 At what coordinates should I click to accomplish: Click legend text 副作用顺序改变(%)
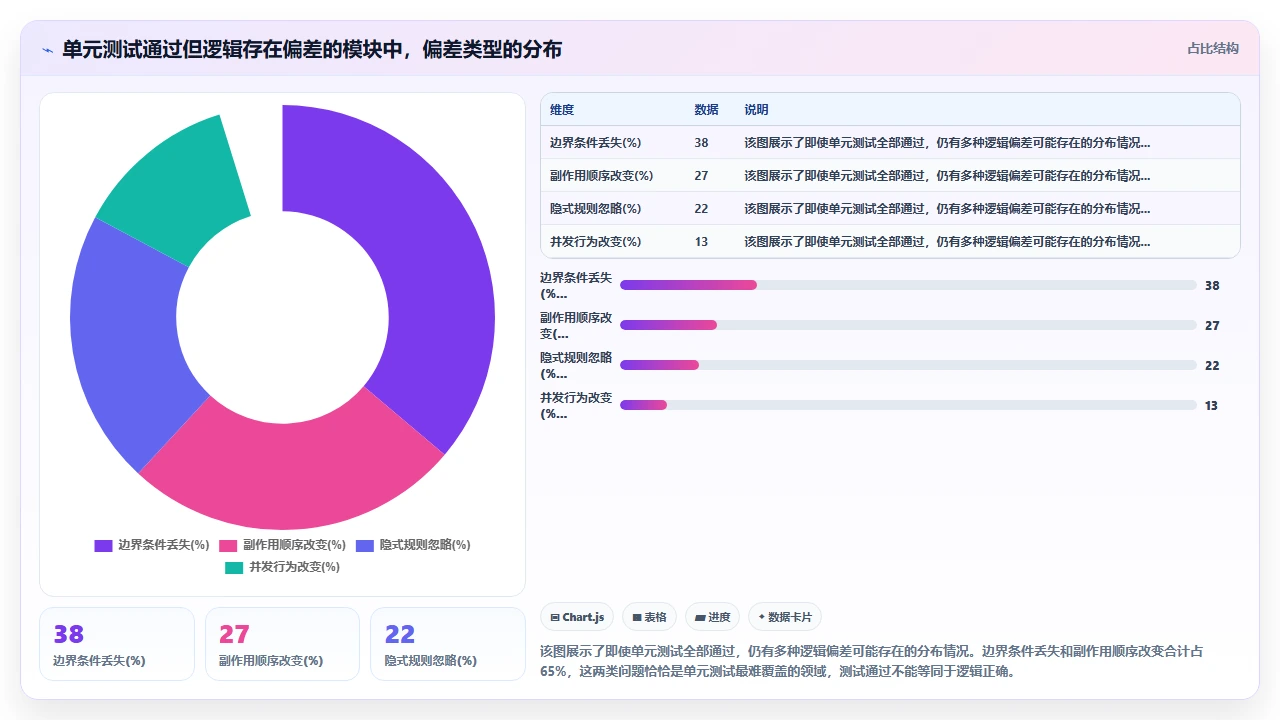point(294,545)
